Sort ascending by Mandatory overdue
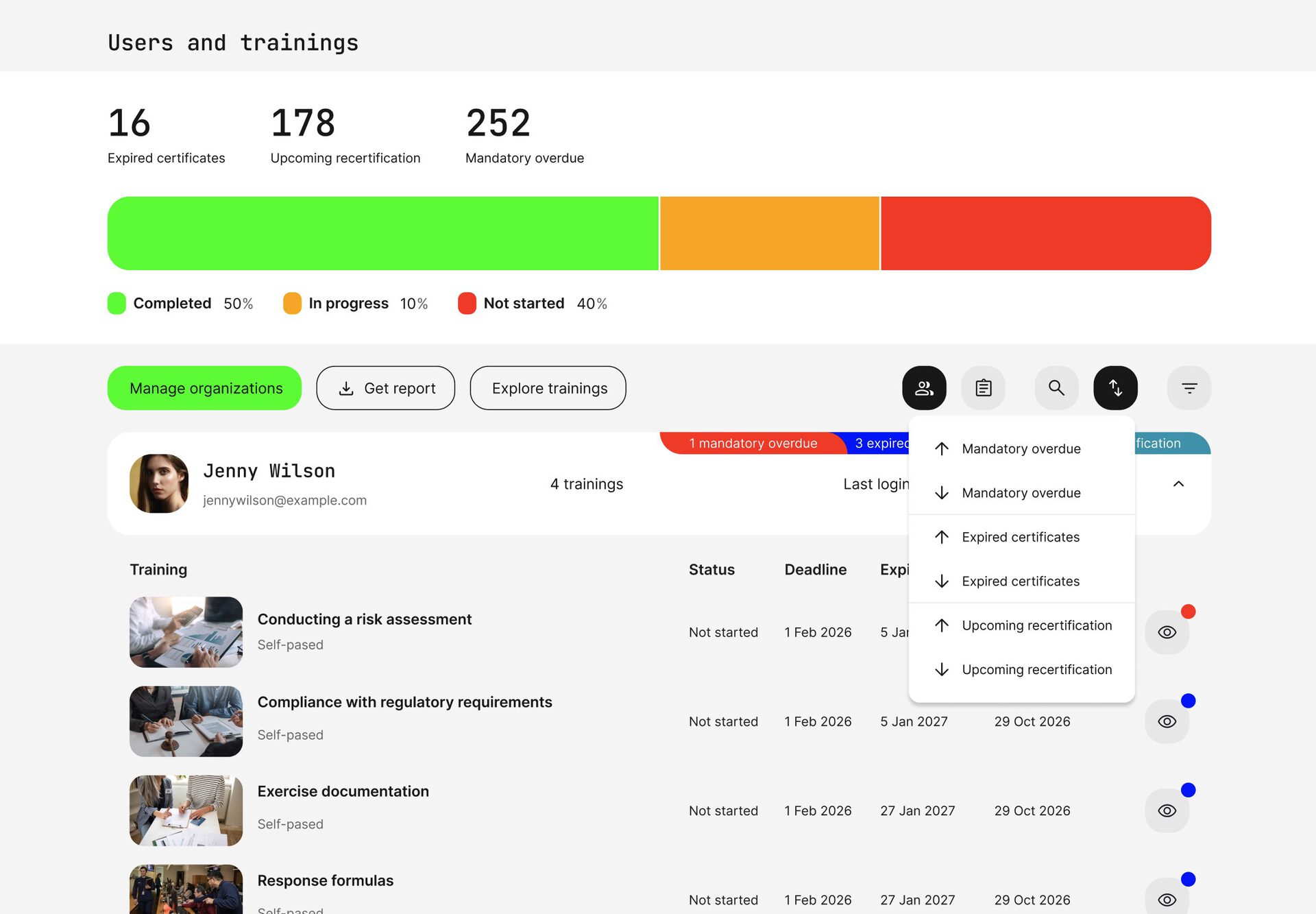The width and height of the screenshot is (1316, 914). [x=1021, y=448]
